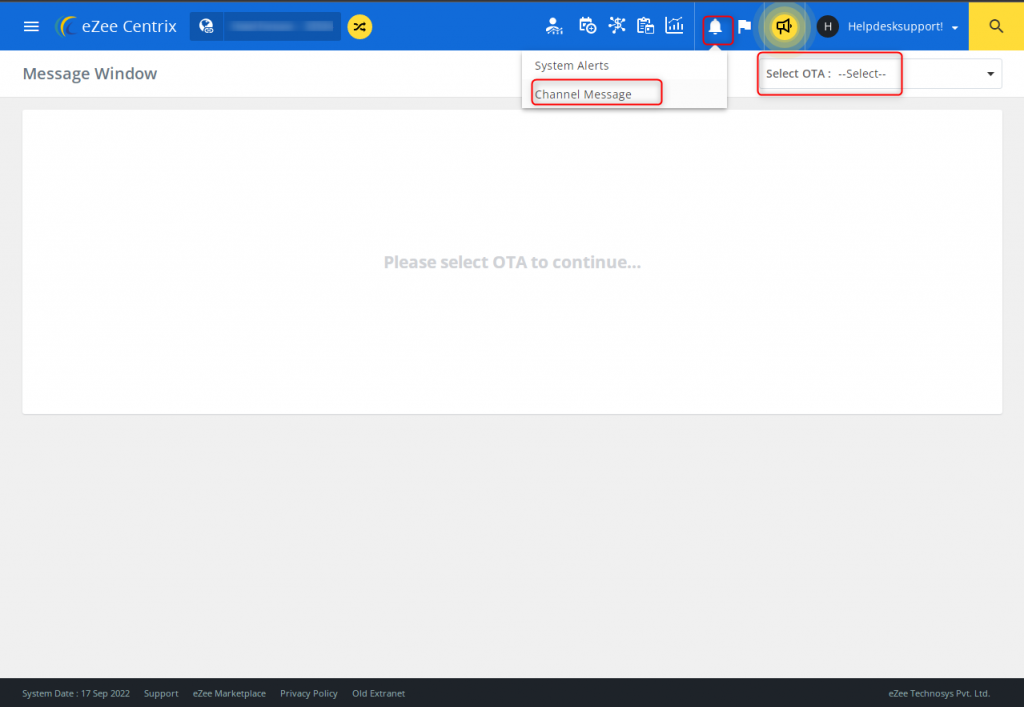The height and width of the screenshot is (707, 1024).
Task: Choose Channel Message from bell menu
Action: [624, 94]
